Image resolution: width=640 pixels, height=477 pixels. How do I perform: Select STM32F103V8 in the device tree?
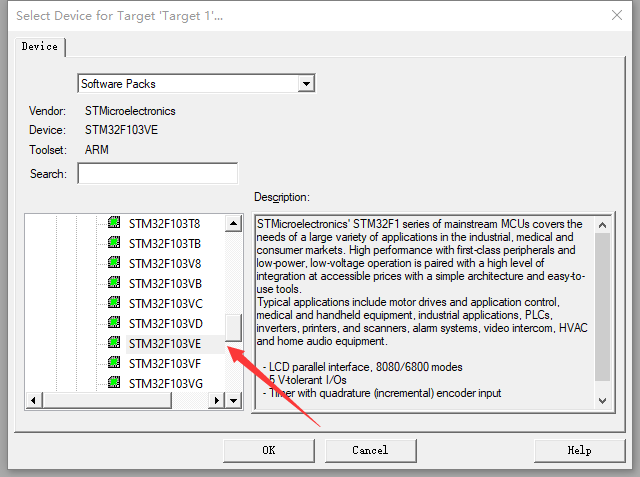click(165, 264)
